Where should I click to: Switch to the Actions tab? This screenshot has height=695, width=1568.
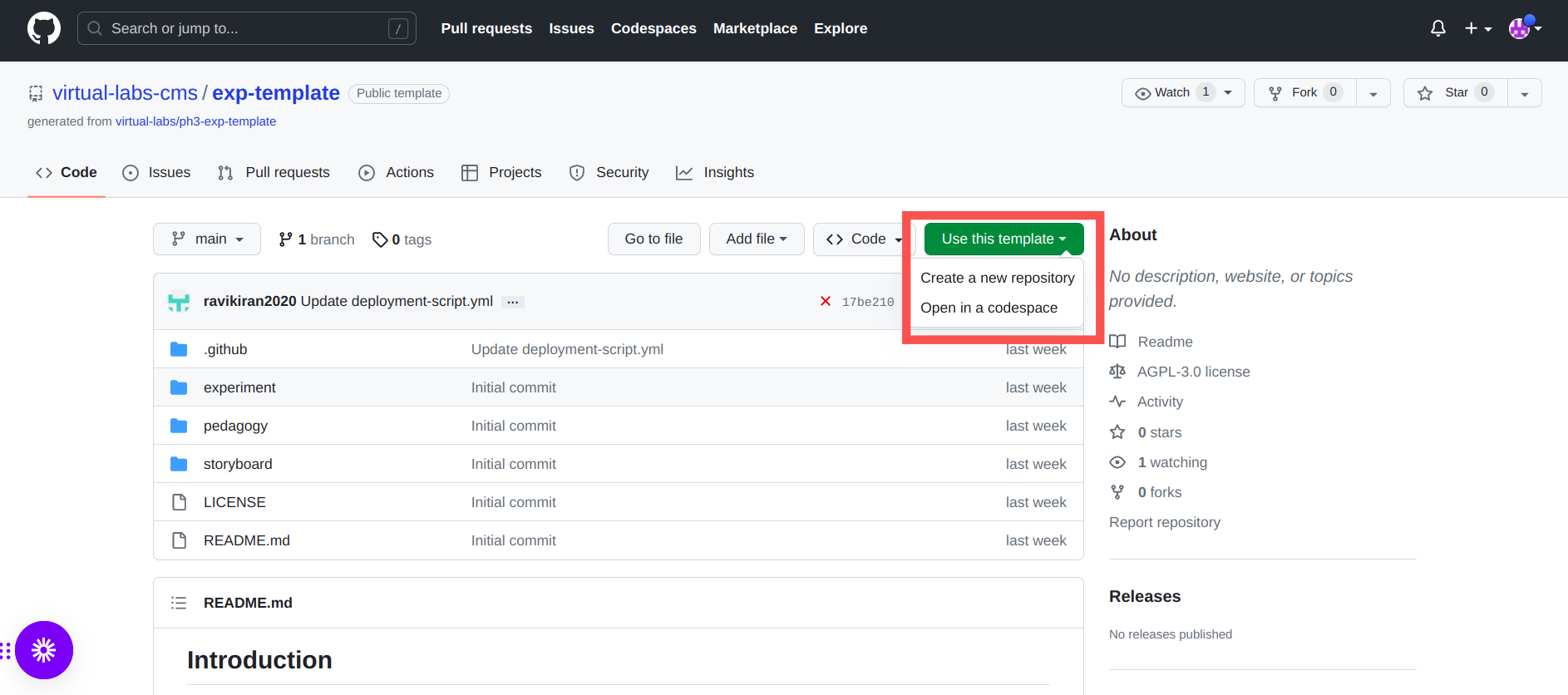(396, 172)
